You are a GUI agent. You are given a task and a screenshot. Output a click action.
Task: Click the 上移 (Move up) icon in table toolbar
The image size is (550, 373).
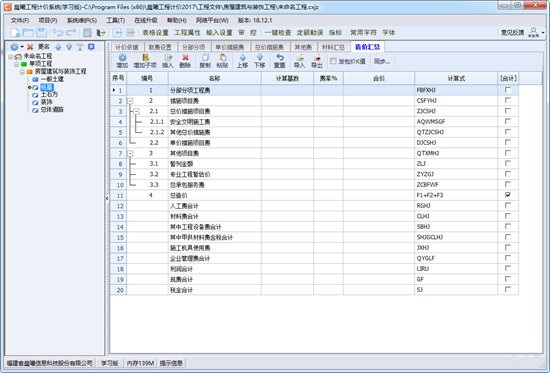coord(242,58)
